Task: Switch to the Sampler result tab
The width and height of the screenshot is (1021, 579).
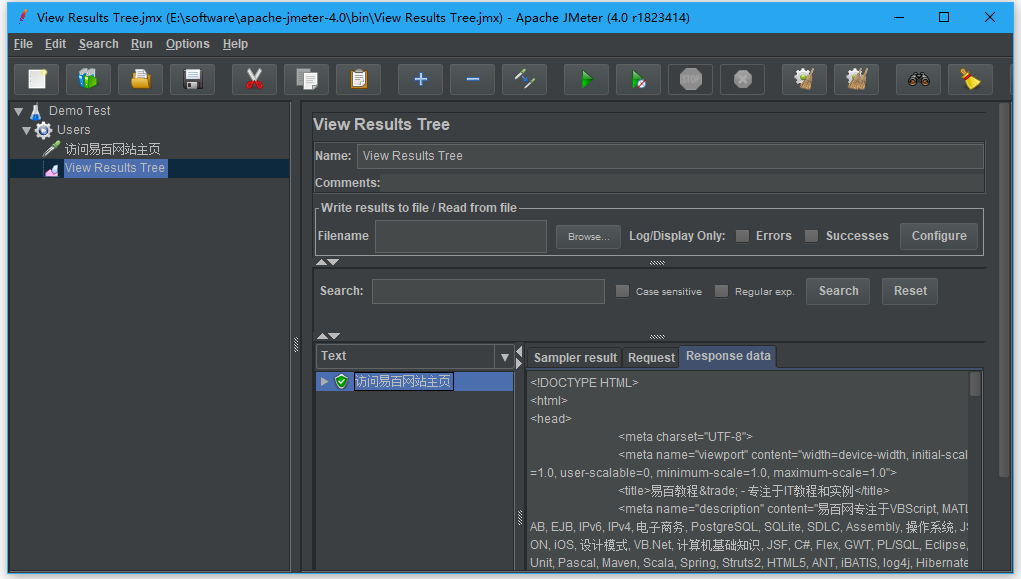Action: (x=575, y=357)
